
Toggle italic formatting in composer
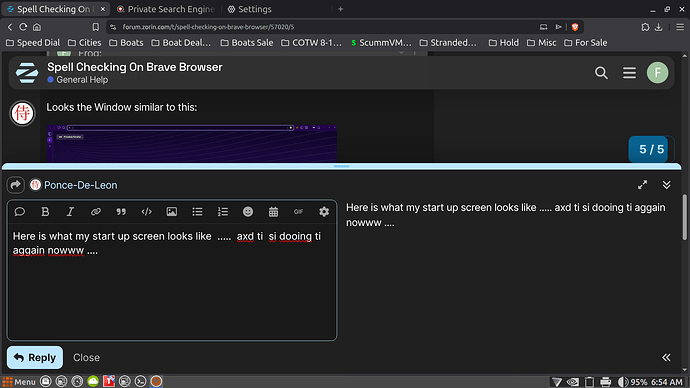(70, 212)
